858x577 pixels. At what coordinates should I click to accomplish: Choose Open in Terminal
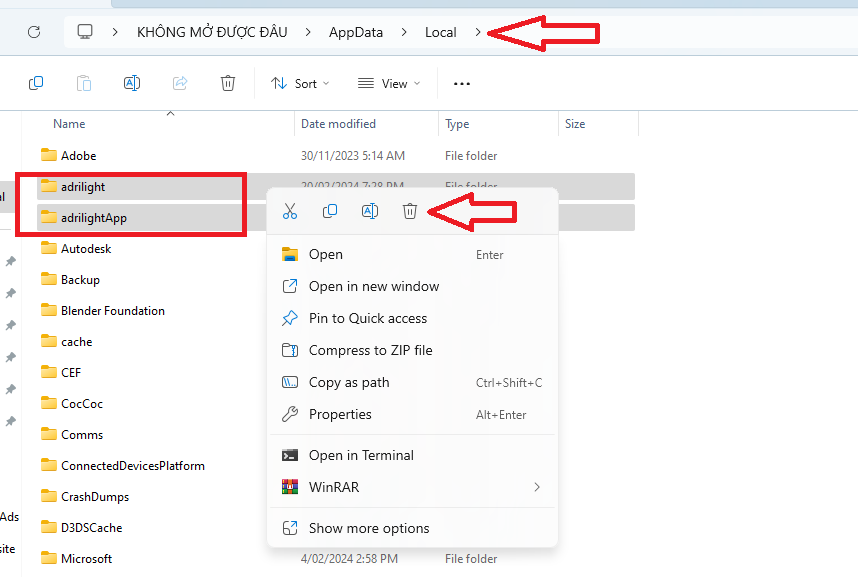(412, 455)
